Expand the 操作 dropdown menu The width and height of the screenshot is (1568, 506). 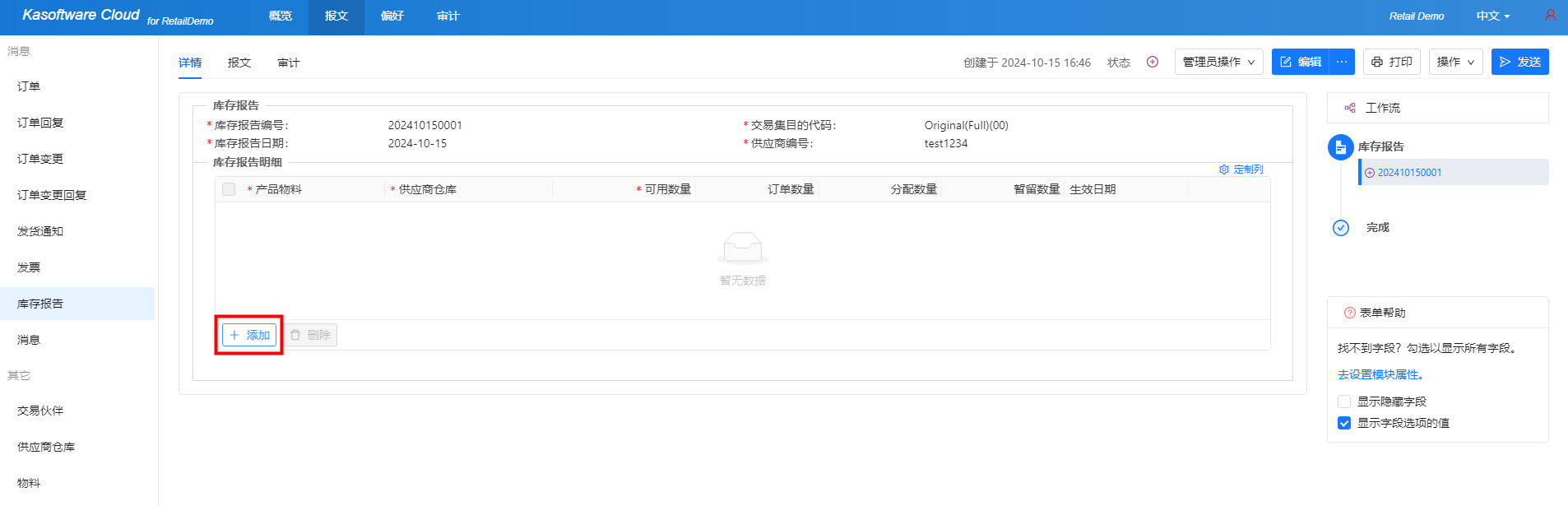pyautogui.click(x=1455, y=62)
